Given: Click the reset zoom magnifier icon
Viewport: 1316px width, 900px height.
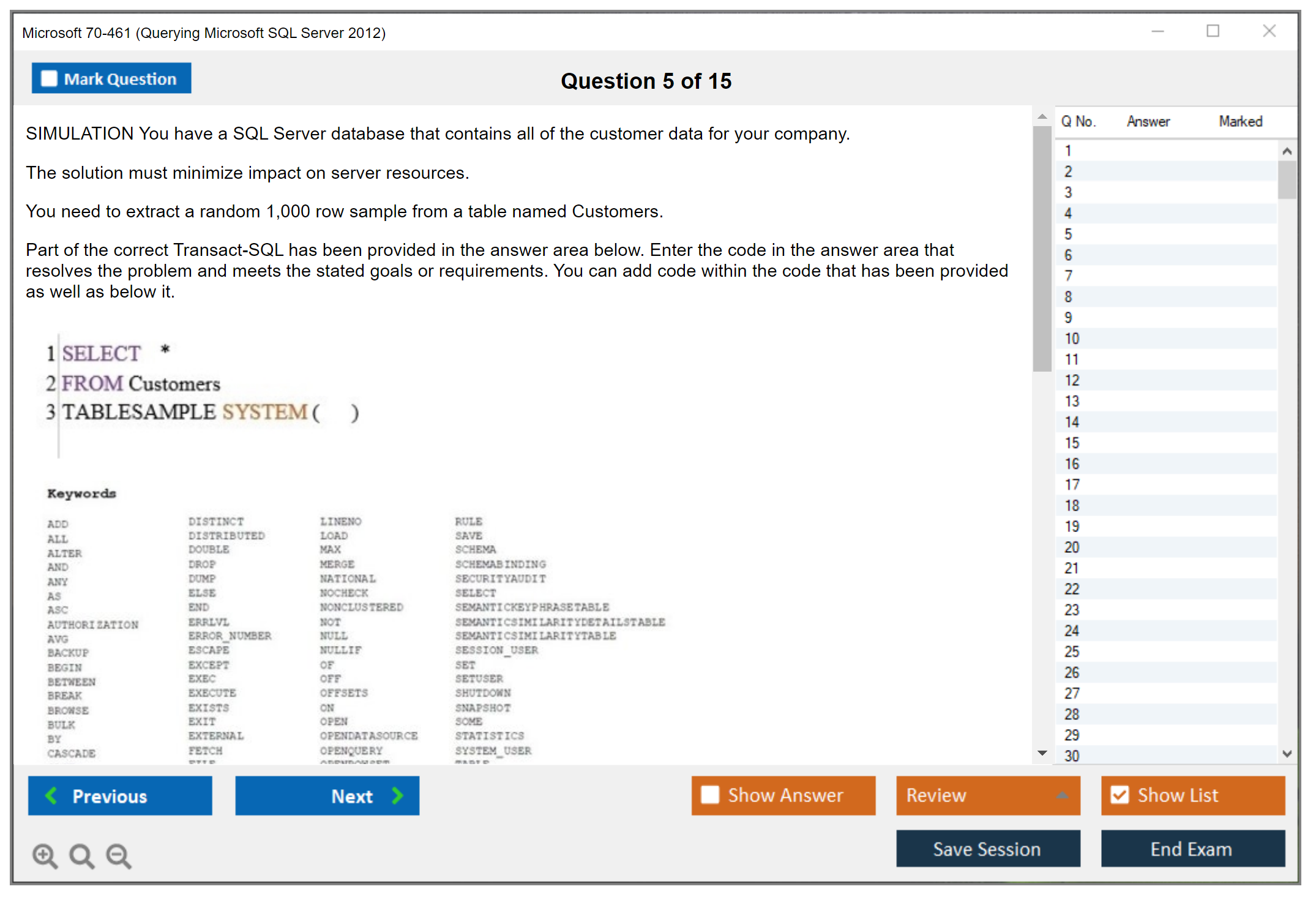Looking at the screenshot, I should tap(81, 855).
